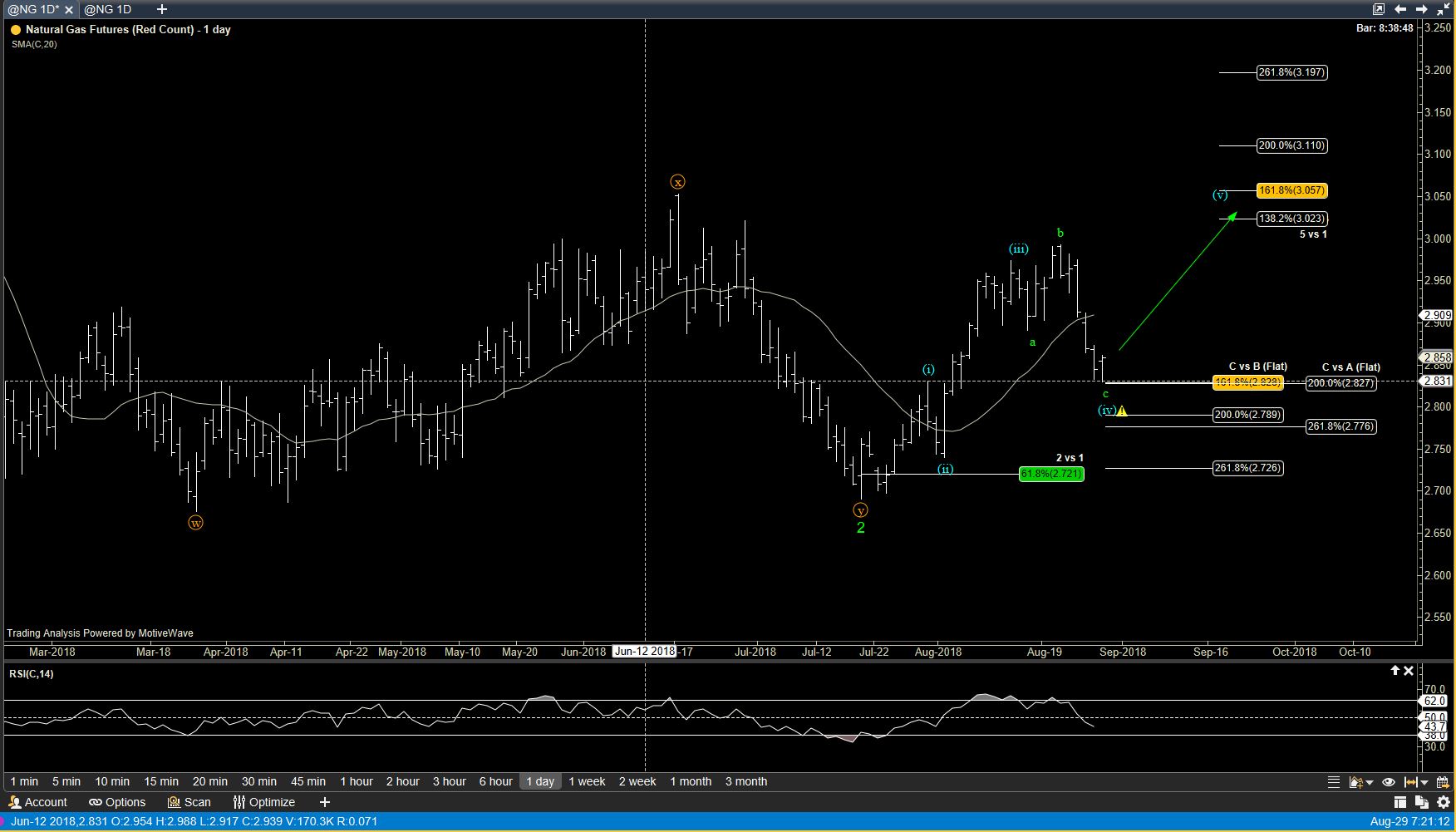Select the 6 hour bar size
The image size is (1456, 832).
(496, 781)
